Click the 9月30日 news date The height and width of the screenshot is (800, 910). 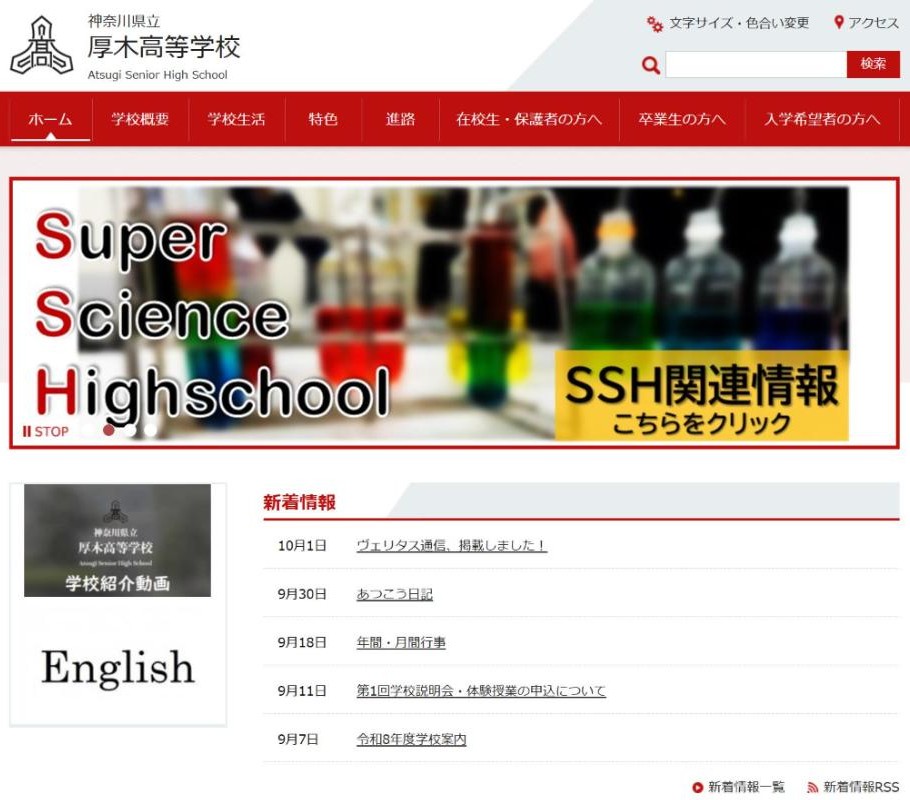click(x=302, y=594)
